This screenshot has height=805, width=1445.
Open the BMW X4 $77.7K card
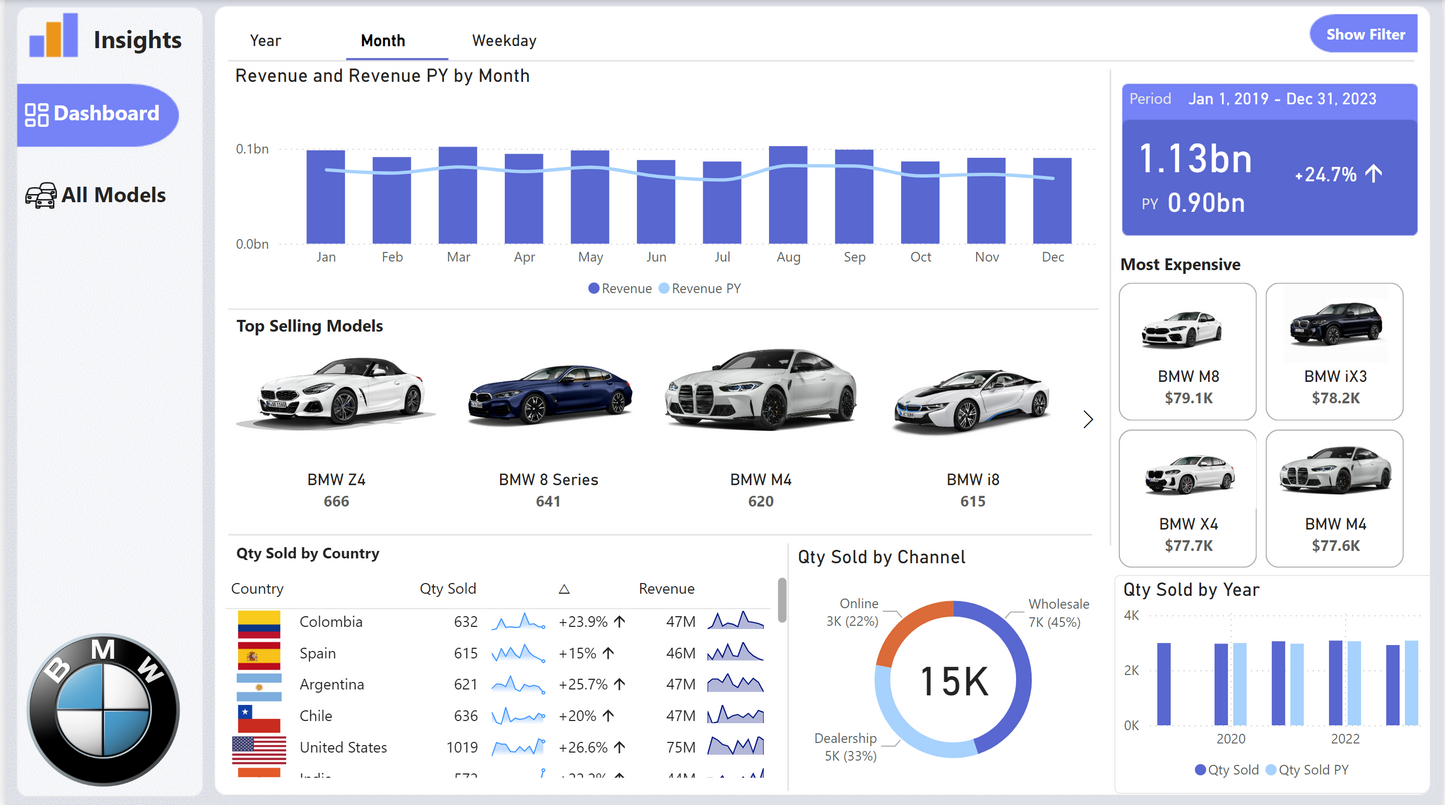click(x=1188, y=499)
